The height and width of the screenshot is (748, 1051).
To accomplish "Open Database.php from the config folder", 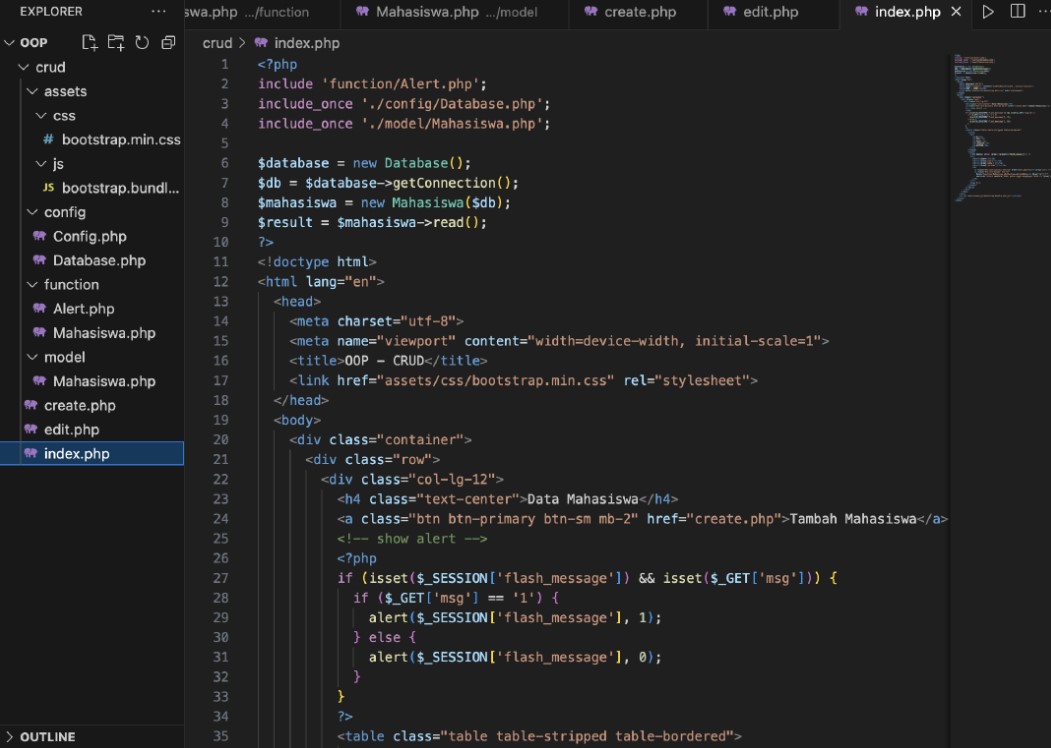I will click(x=100, y=260).
